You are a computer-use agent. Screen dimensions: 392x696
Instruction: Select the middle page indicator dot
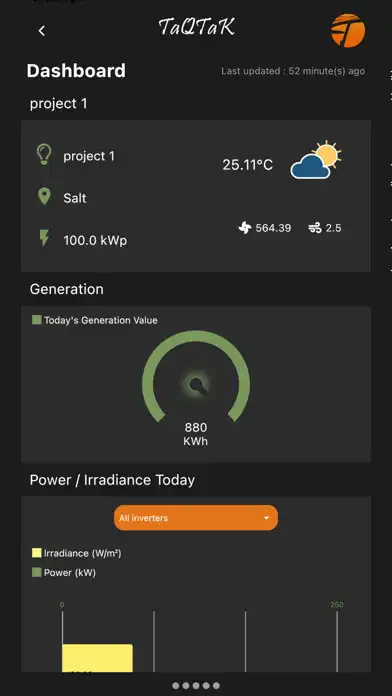click(196, 686)
